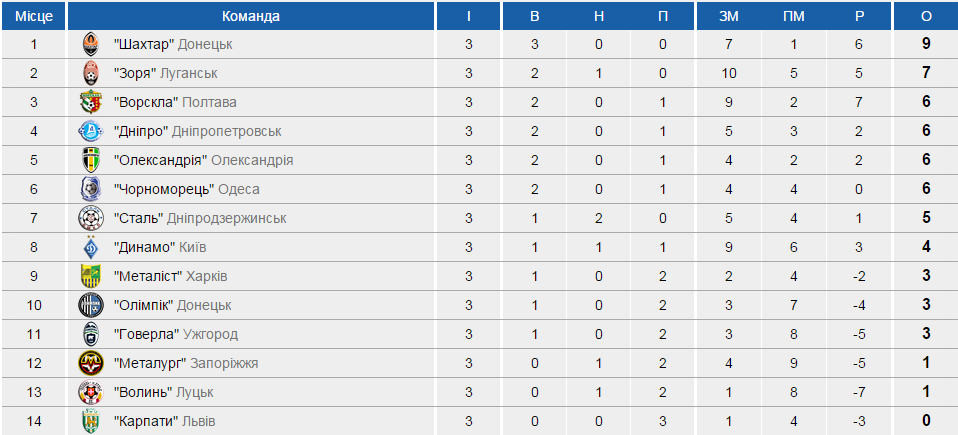
Task: Click the Dynamo Kyiv diamond logo
Action: (x=91, y=247)
